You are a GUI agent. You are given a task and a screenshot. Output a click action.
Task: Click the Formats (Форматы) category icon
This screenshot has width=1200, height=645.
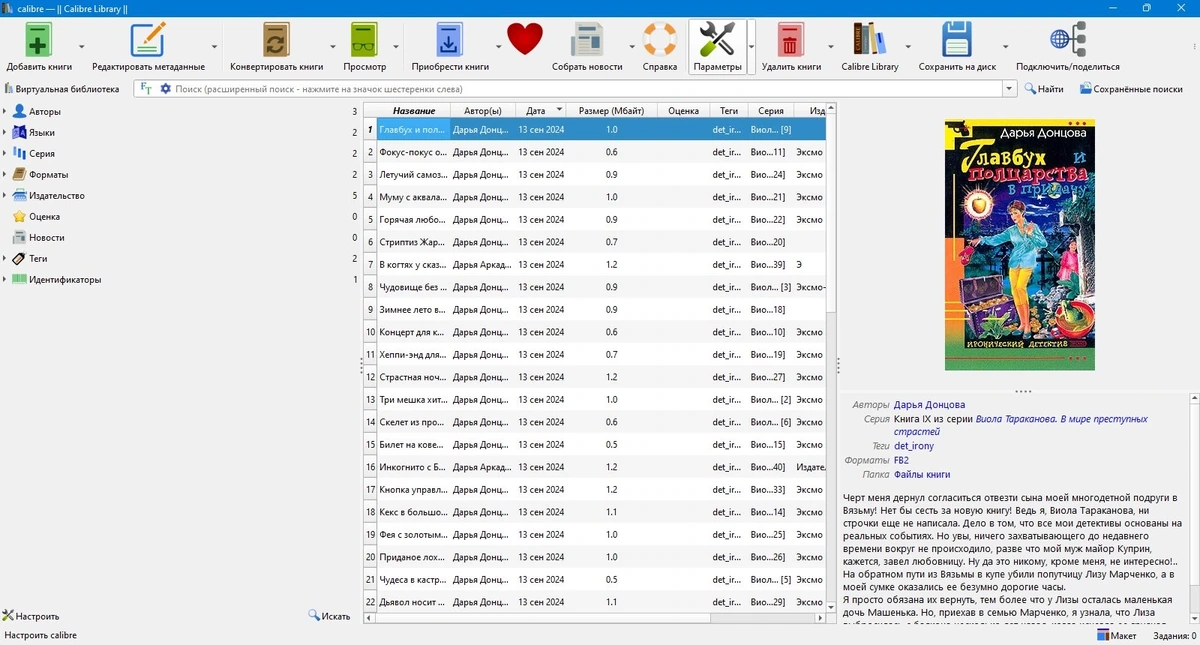(19, 174)
